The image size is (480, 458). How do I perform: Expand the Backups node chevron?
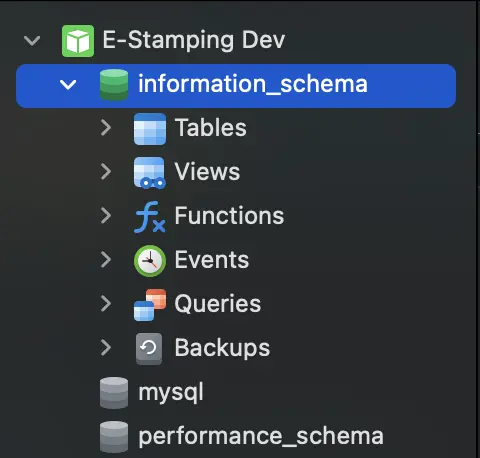106,348
